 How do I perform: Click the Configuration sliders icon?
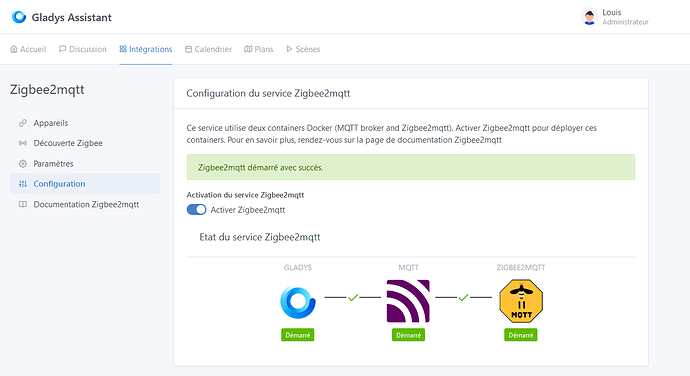click(x=23, y=184)
